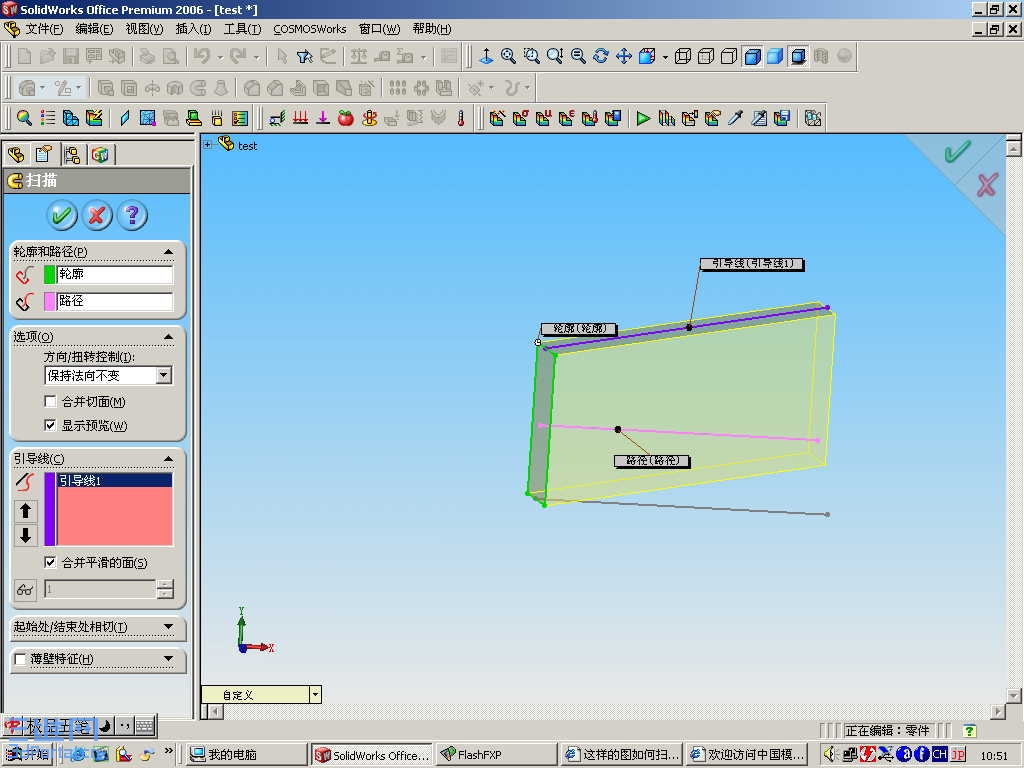Screen dimensions: 1024x768
Task: Move guide curve down with down arrow
Action: pyautogui.click(x=25, y=535)
